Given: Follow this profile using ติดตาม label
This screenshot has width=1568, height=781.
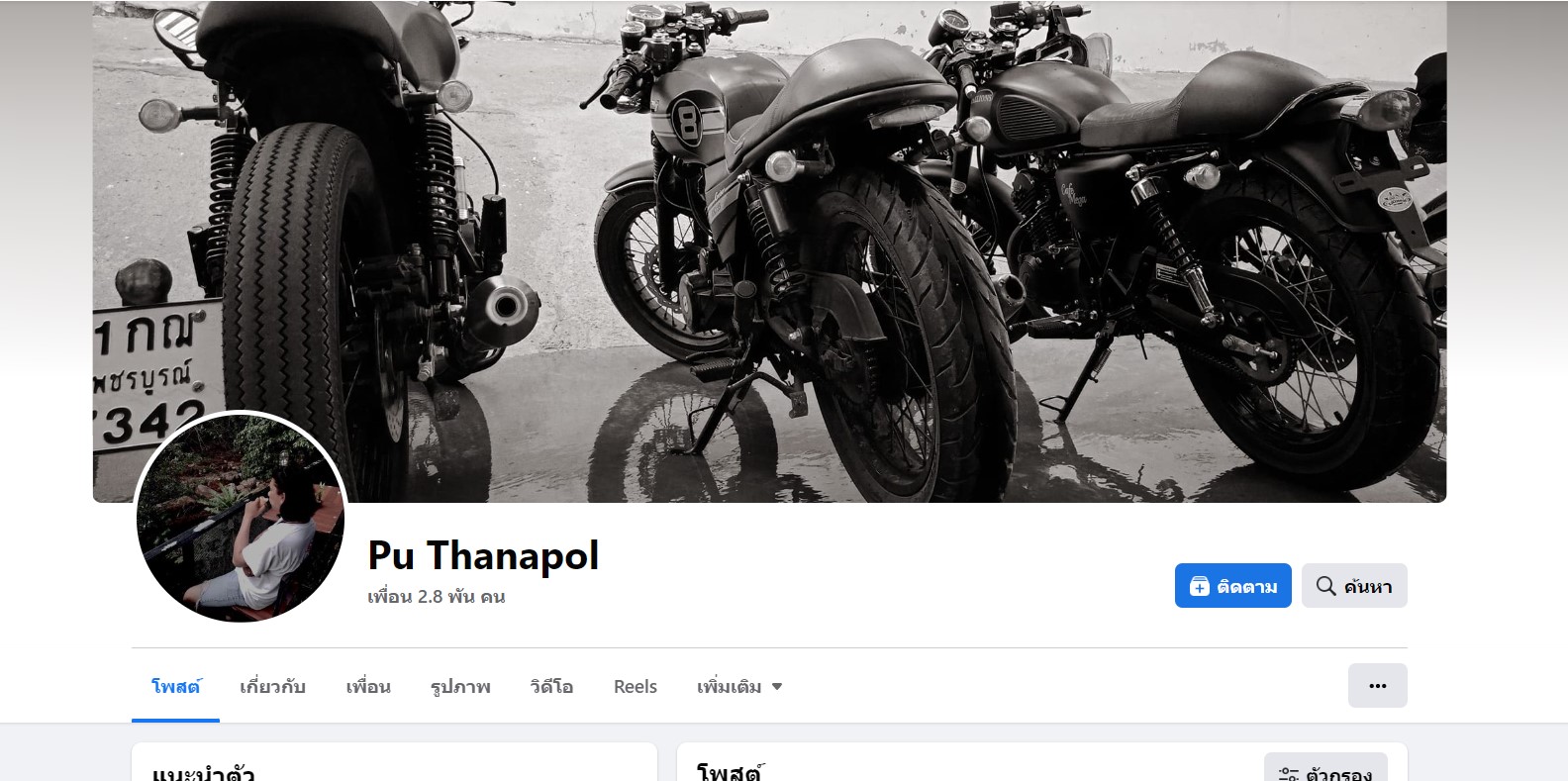Looking at the screenshot, I should 1247,587.
